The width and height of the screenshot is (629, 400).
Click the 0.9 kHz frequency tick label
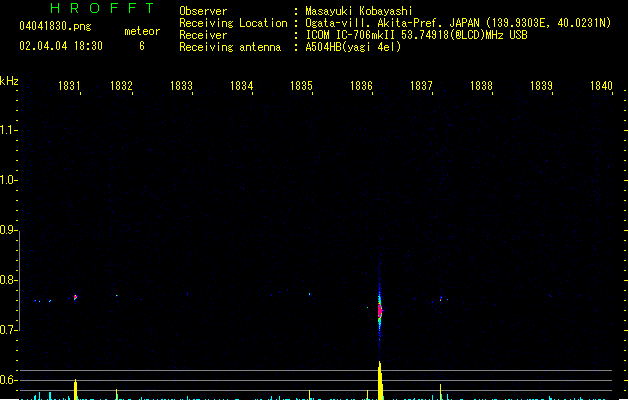point(7,230)
